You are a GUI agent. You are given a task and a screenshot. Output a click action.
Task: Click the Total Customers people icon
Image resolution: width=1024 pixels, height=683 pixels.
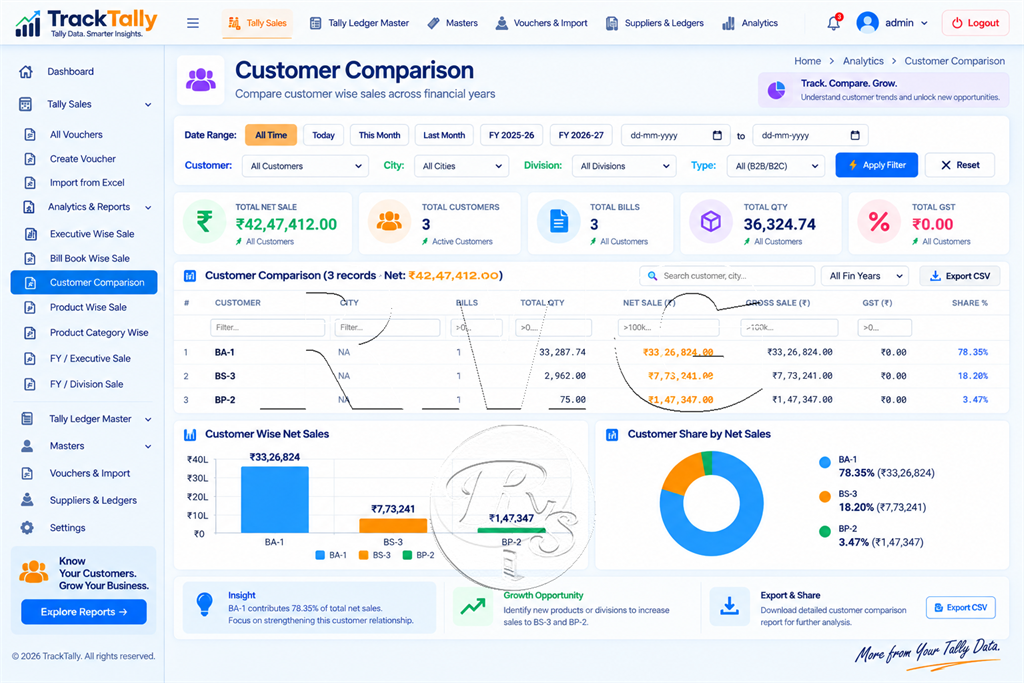389,221
